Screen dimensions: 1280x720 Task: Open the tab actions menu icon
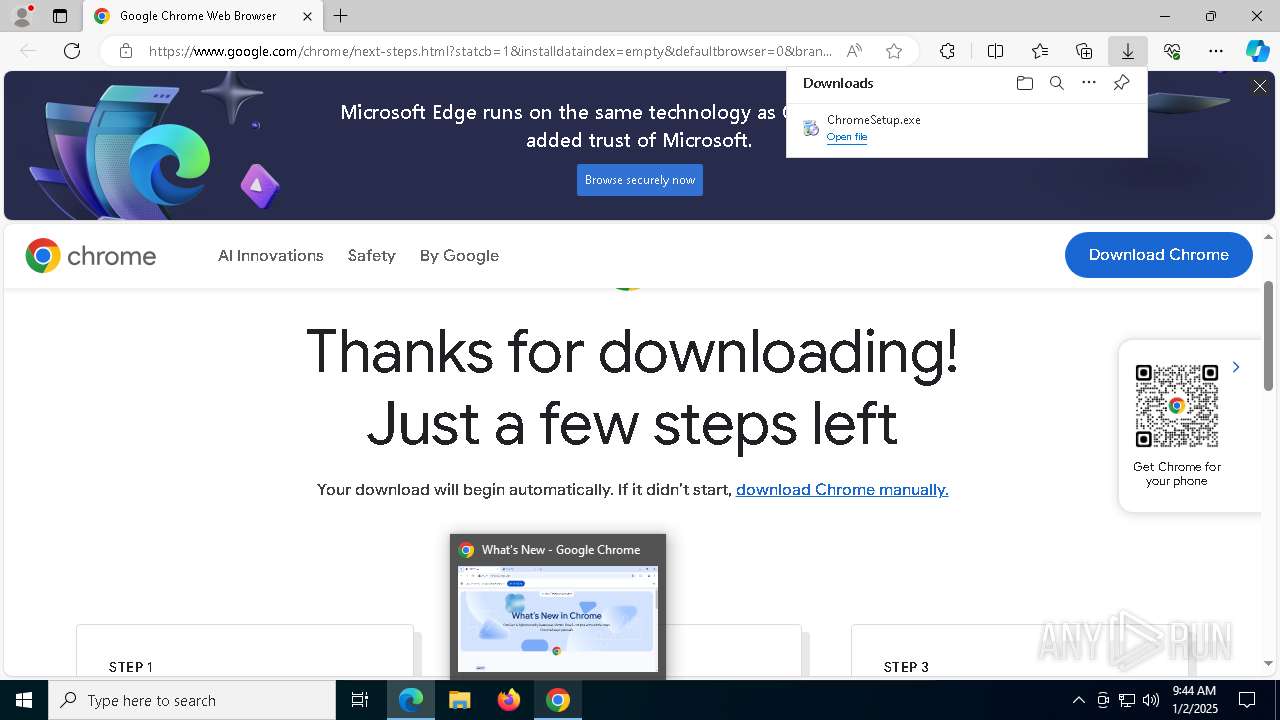[60, 16]
